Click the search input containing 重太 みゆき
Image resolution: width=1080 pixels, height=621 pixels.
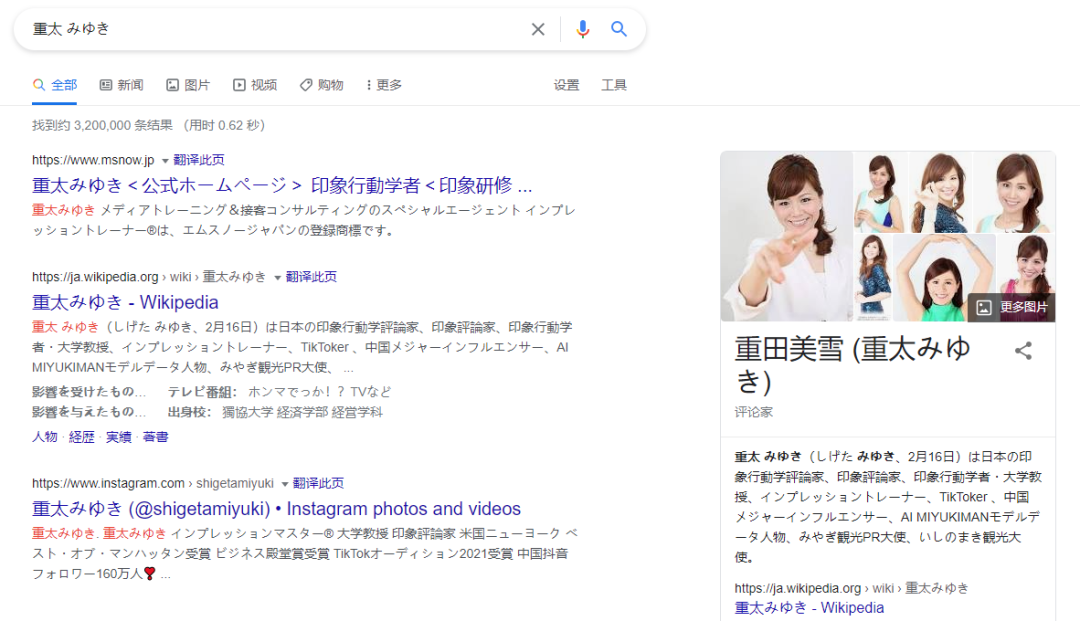point(276,29)
